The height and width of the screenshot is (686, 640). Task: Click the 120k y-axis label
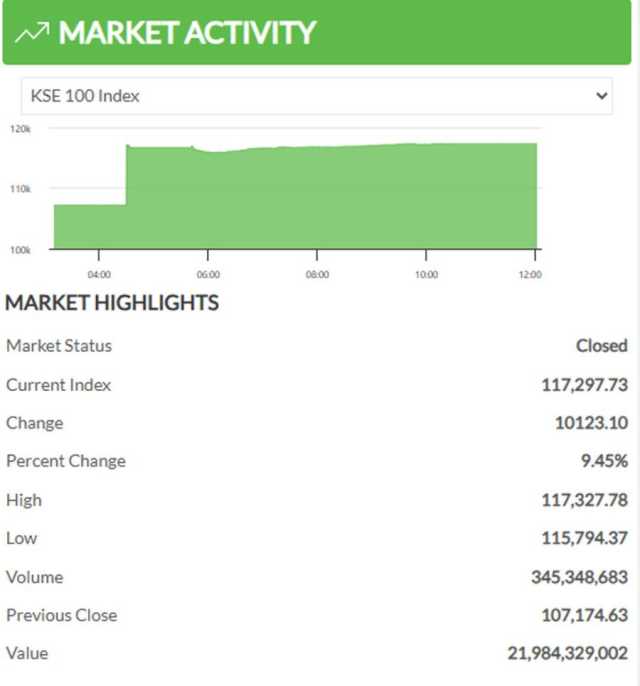tap(21, 129)
